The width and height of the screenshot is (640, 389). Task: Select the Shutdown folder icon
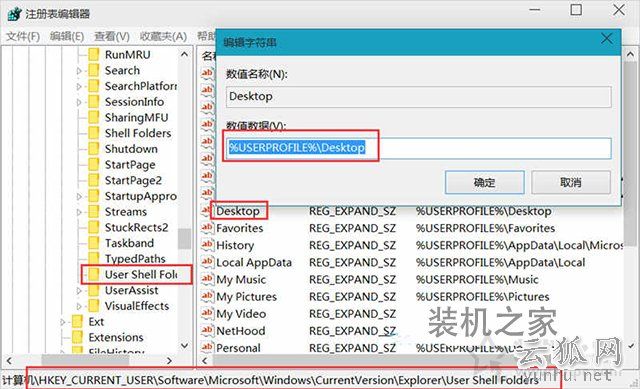pos(94,149)
